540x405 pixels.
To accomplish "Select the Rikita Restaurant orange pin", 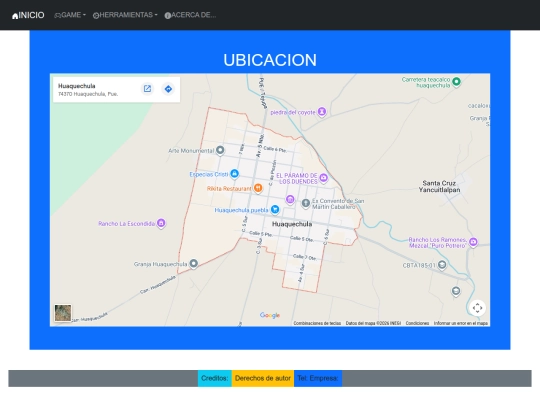I will point(258,188).
